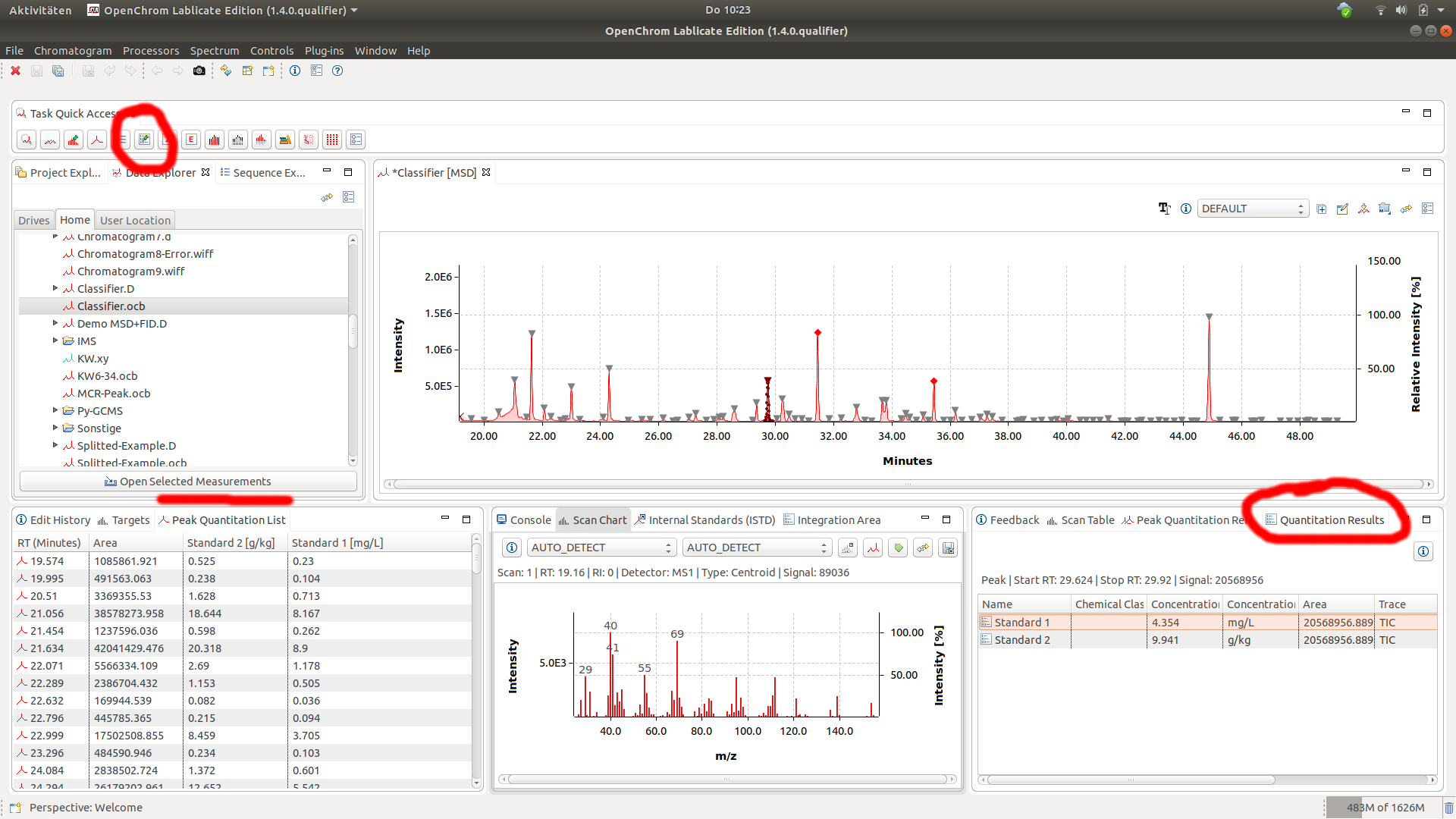Switch to the Integration Area tab
Screen dimensions: 1456x819
point(832,520)
